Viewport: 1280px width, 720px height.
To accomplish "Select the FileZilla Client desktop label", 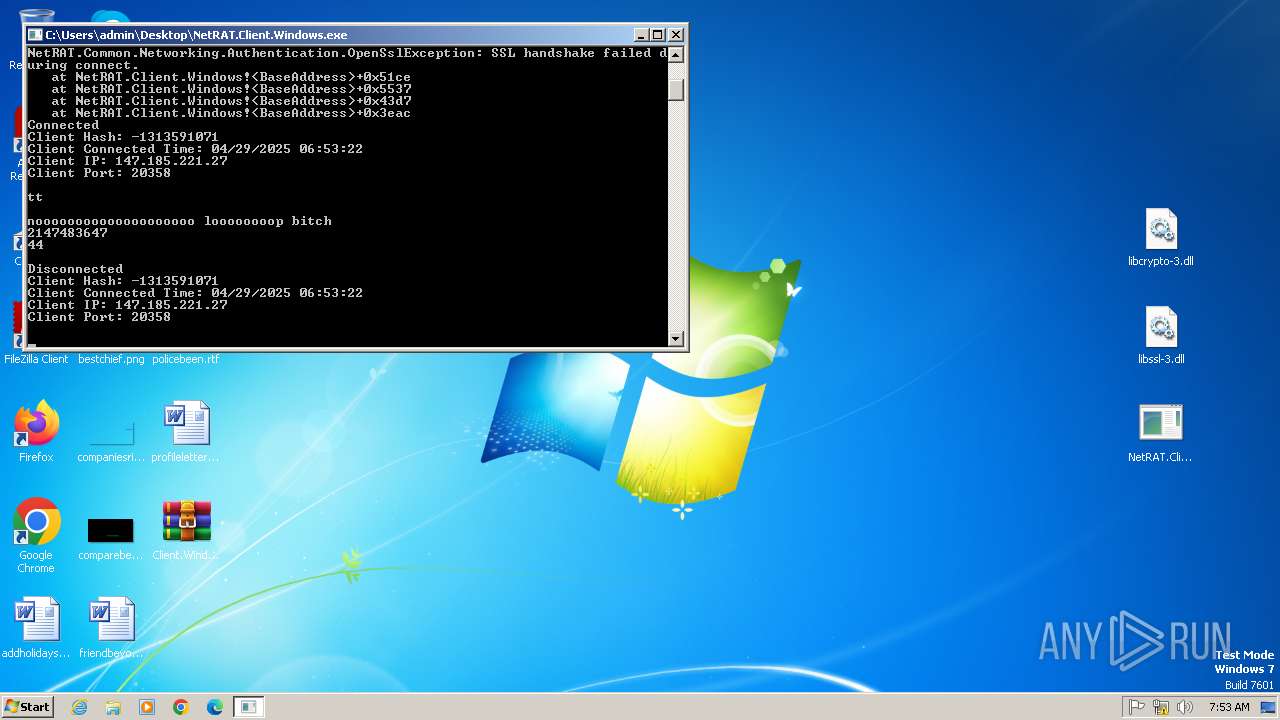I will click(x=36, y=359).
